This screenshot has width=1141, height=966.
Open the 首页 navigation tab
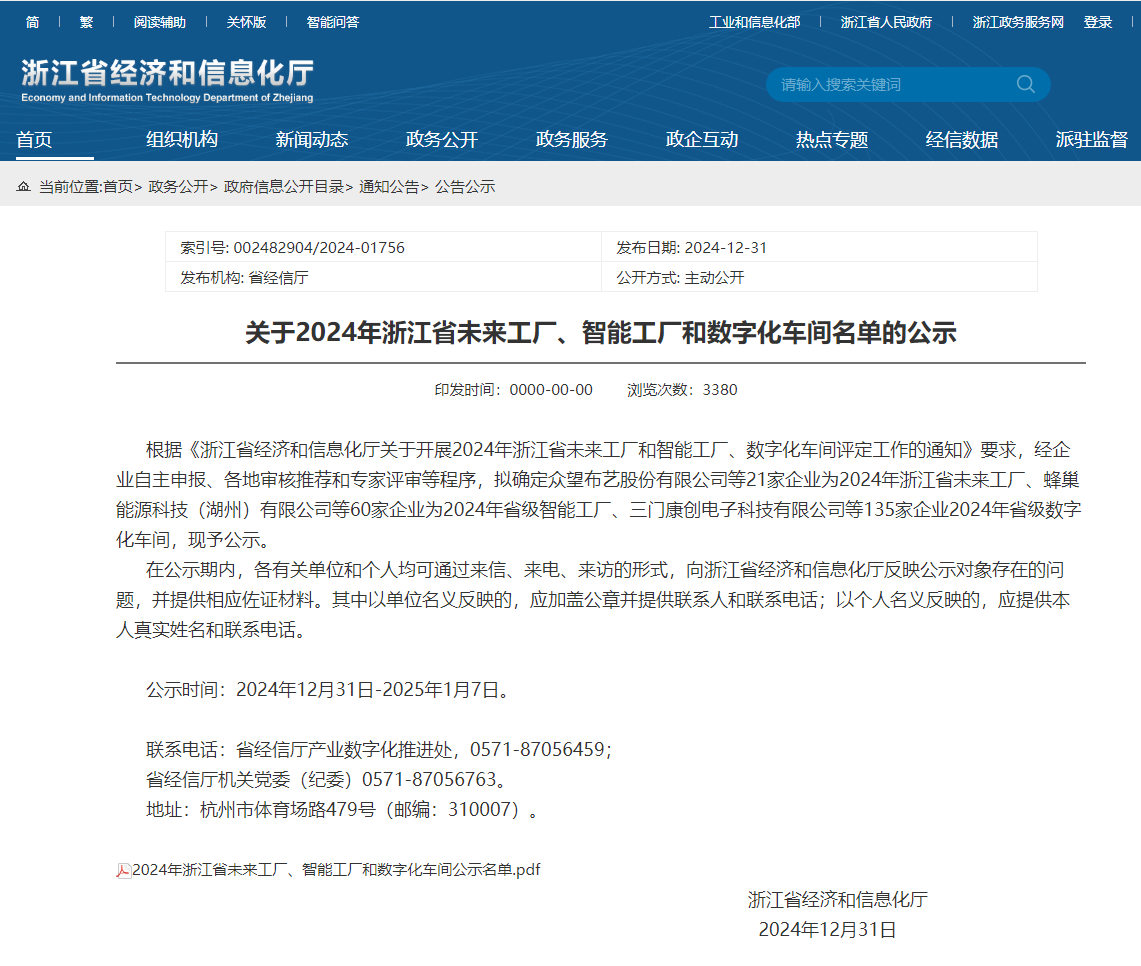tap(34, 140)
